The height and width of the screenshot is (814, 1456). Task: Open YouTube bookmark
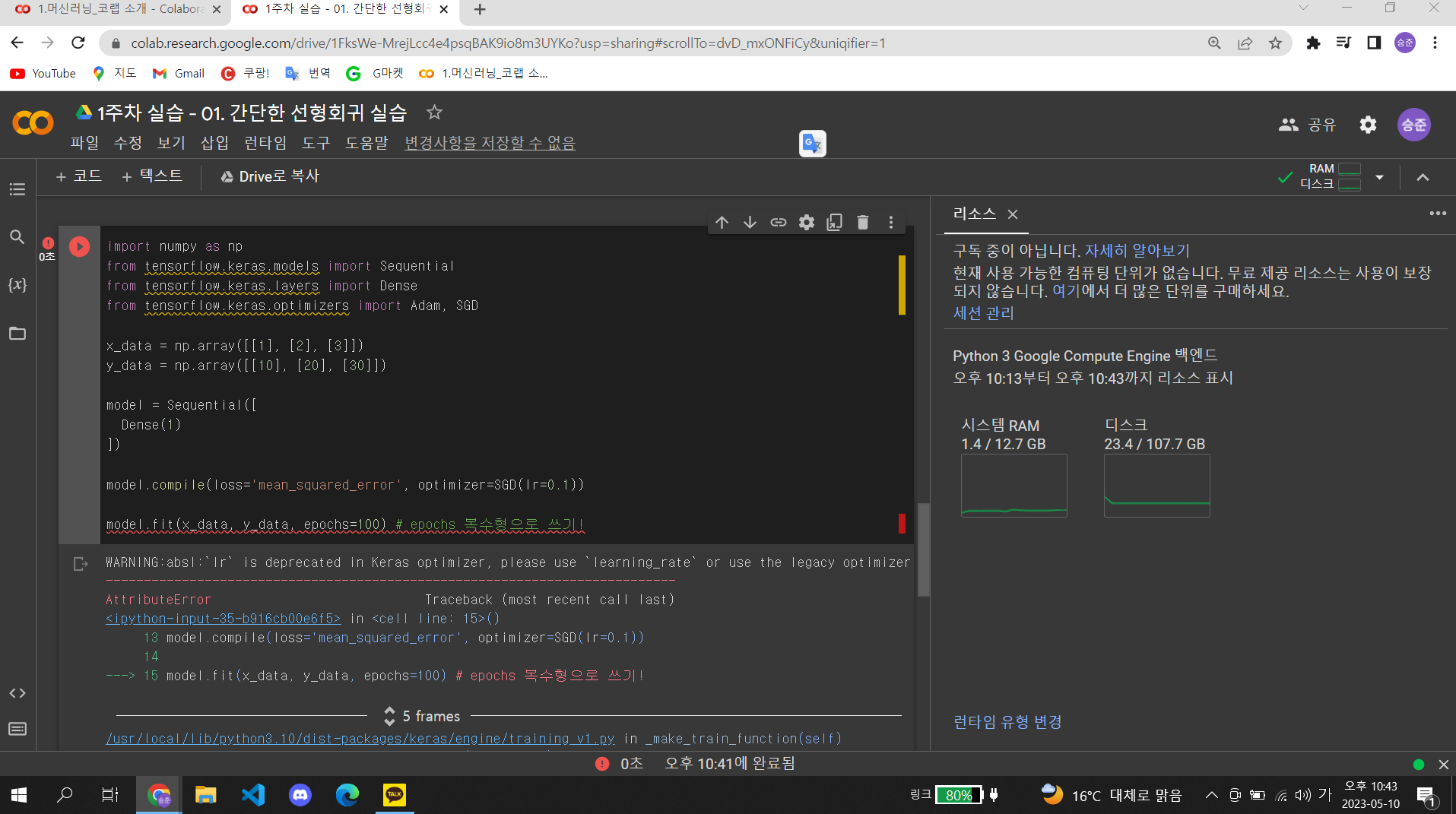43,74
